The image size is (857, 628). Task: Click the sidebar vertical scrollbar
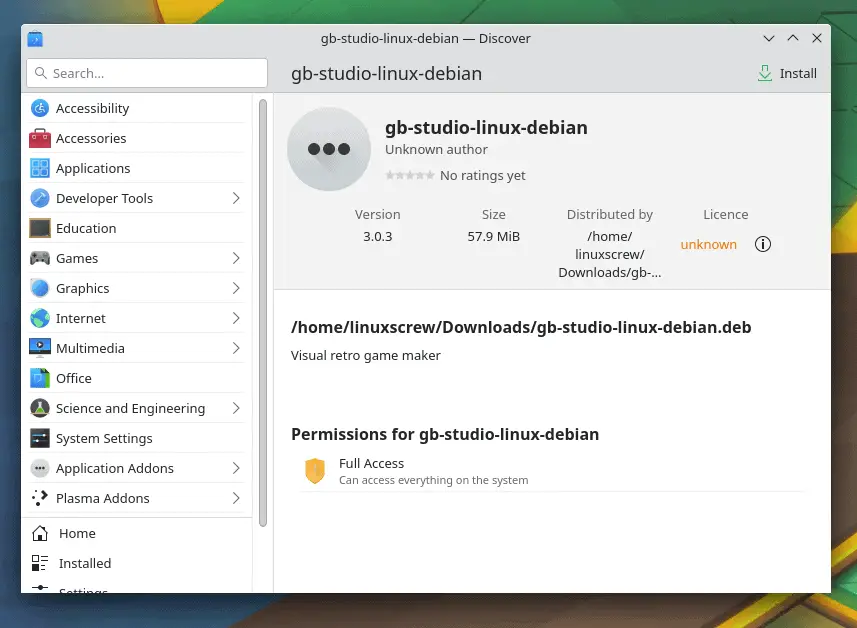pos(263,313)
